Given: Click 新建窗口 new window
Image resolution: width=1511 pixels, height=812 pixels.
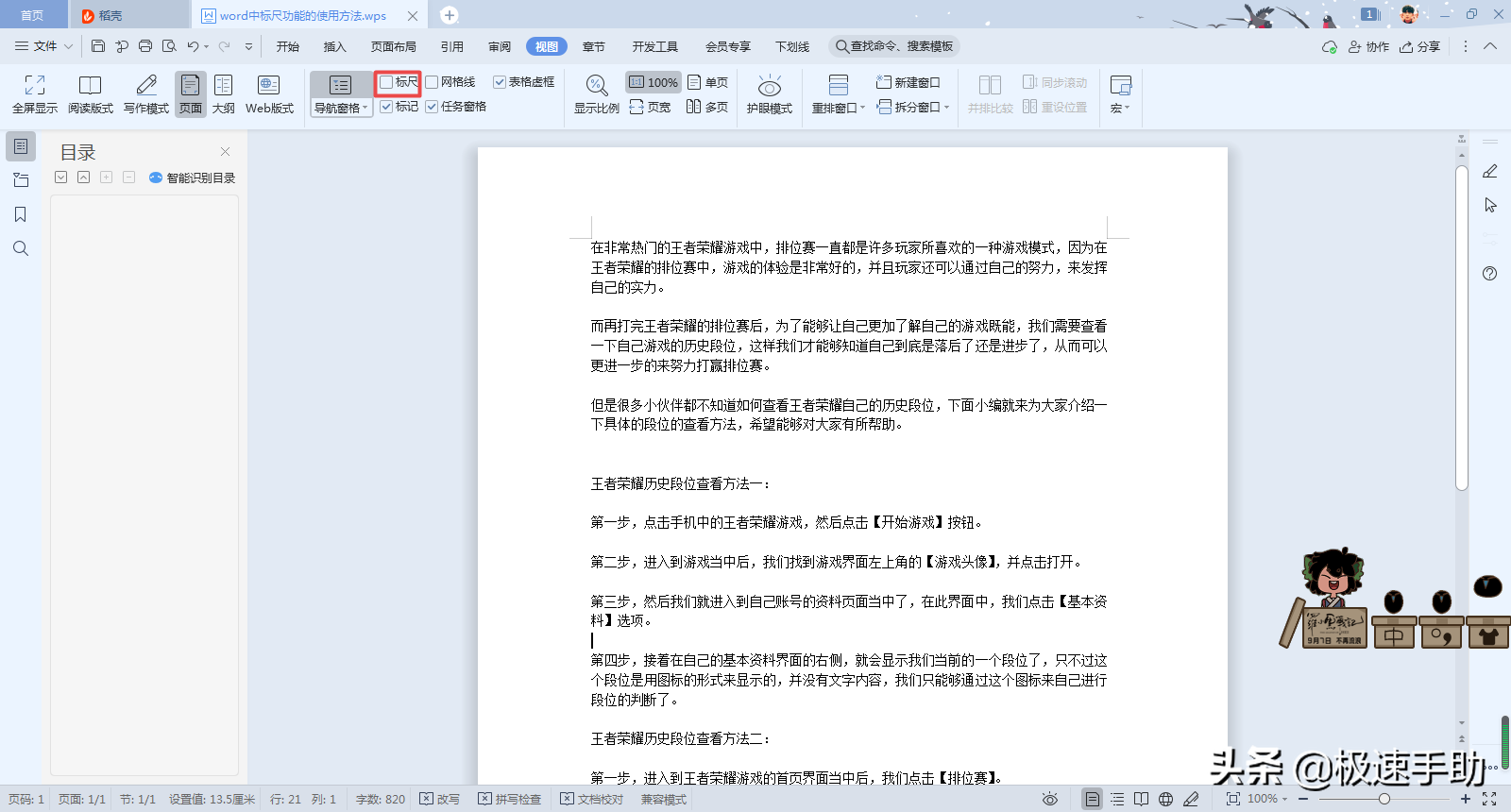Looking at the screenshot, I should (x=908, y=82).
